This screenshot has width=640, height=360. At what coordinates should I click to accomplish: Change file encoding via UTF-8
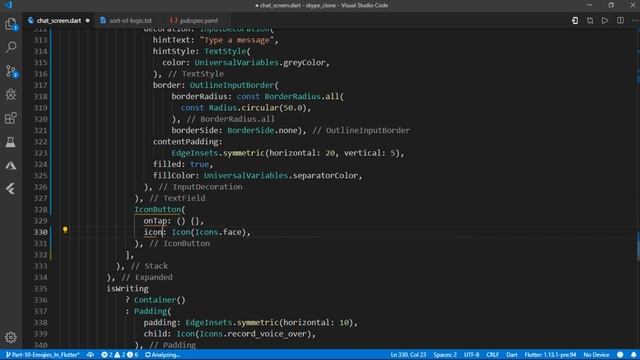point(471,355)
